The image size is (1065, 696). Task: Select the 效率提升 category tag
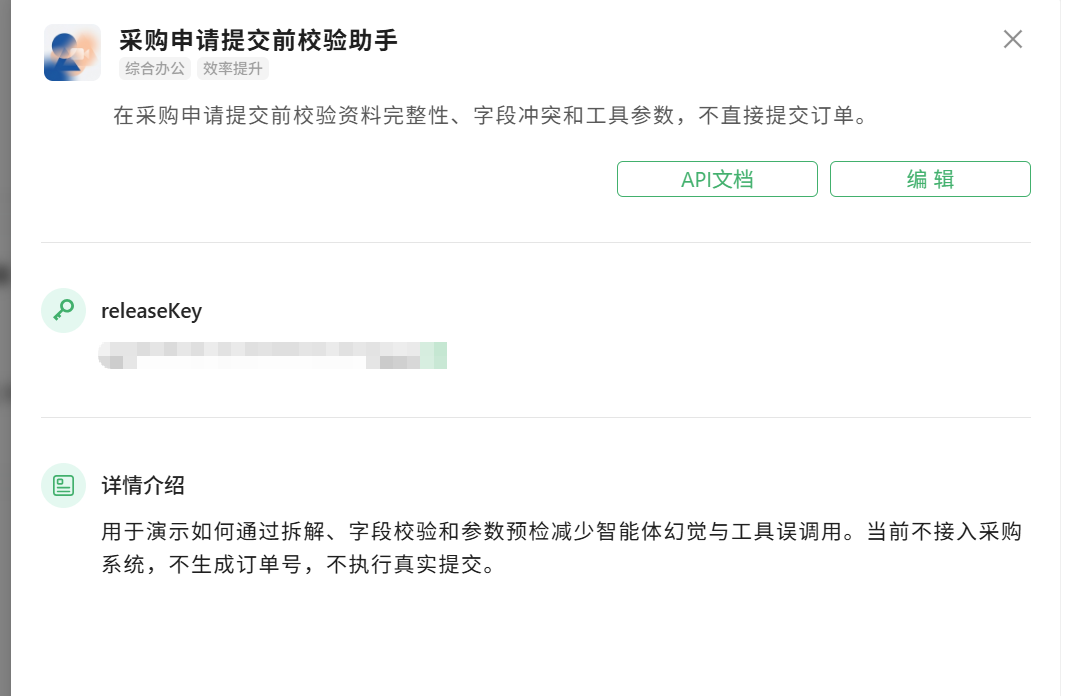pyautogui.click(x=233, y=69)
